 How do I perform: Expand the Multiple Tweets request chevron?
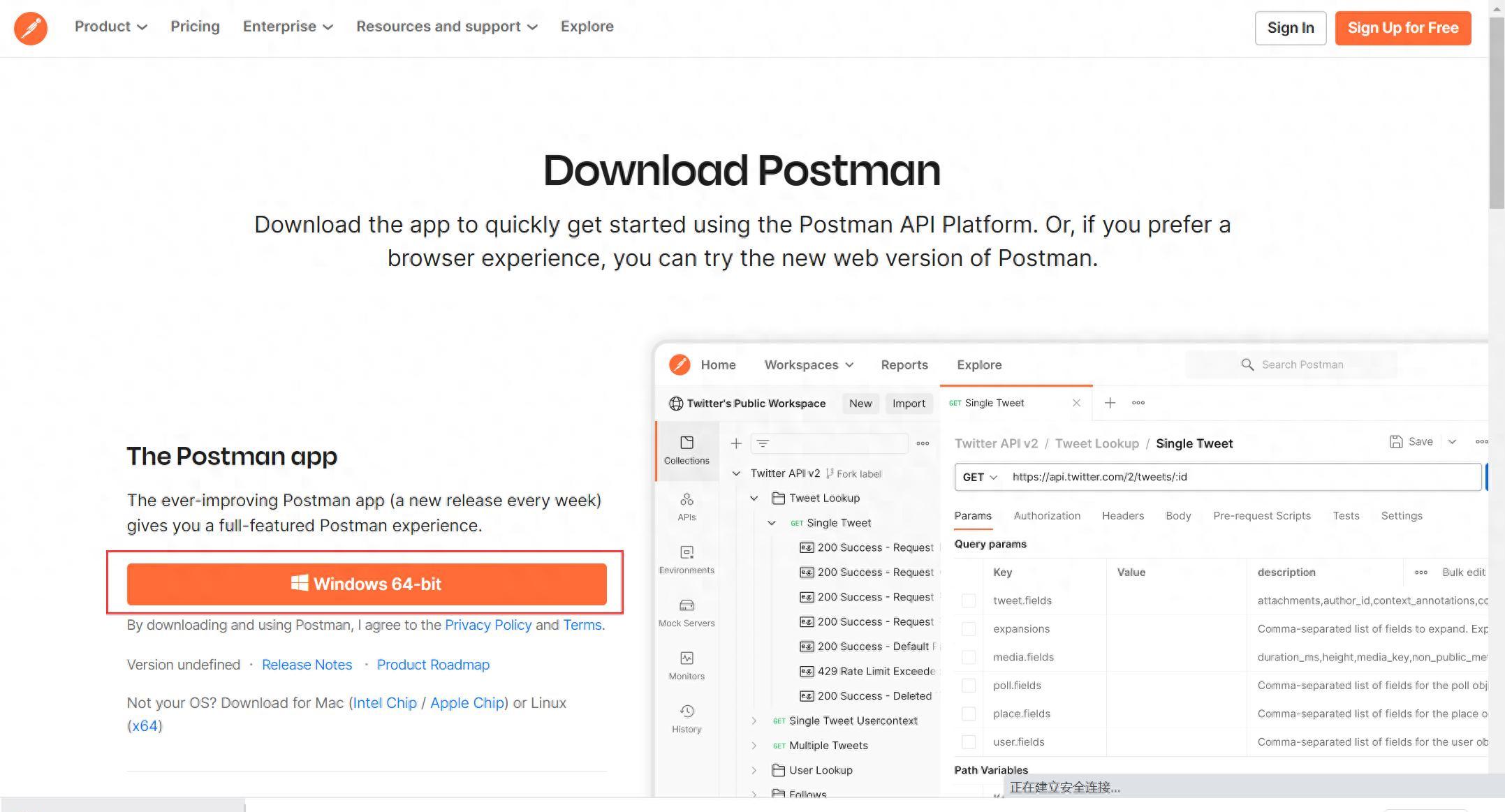point(754,746)
